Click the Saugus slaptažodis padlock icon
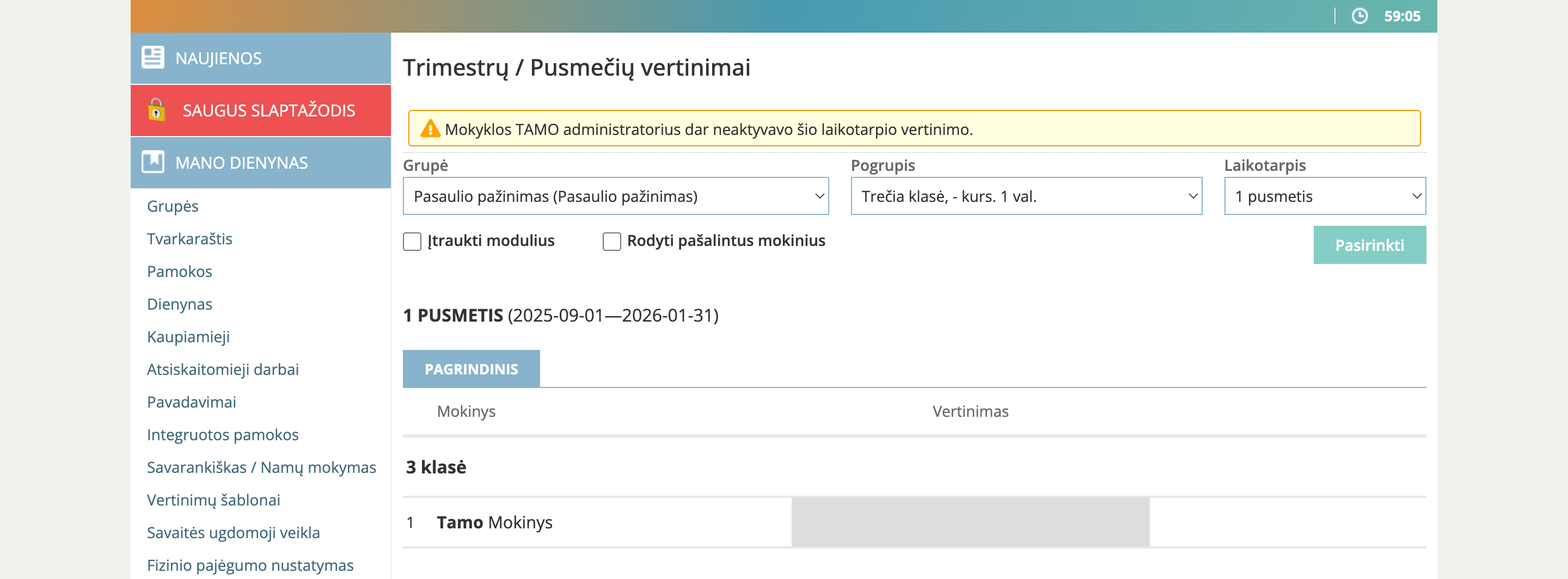The height and width of the screenshot is (579, 1568). pyautogui.click(x=156, y=110)
